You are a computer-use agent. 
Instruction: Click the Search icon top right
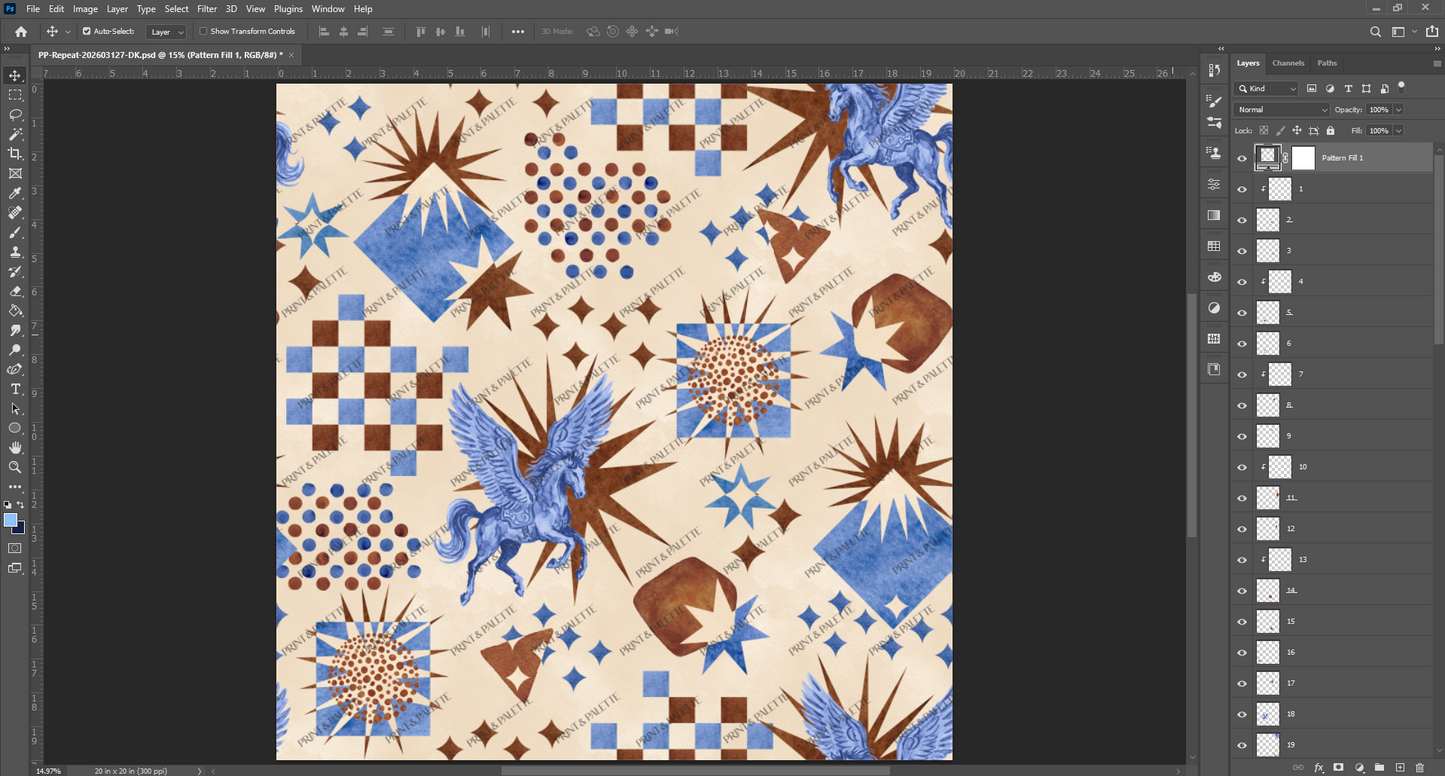coord(1375,32)
